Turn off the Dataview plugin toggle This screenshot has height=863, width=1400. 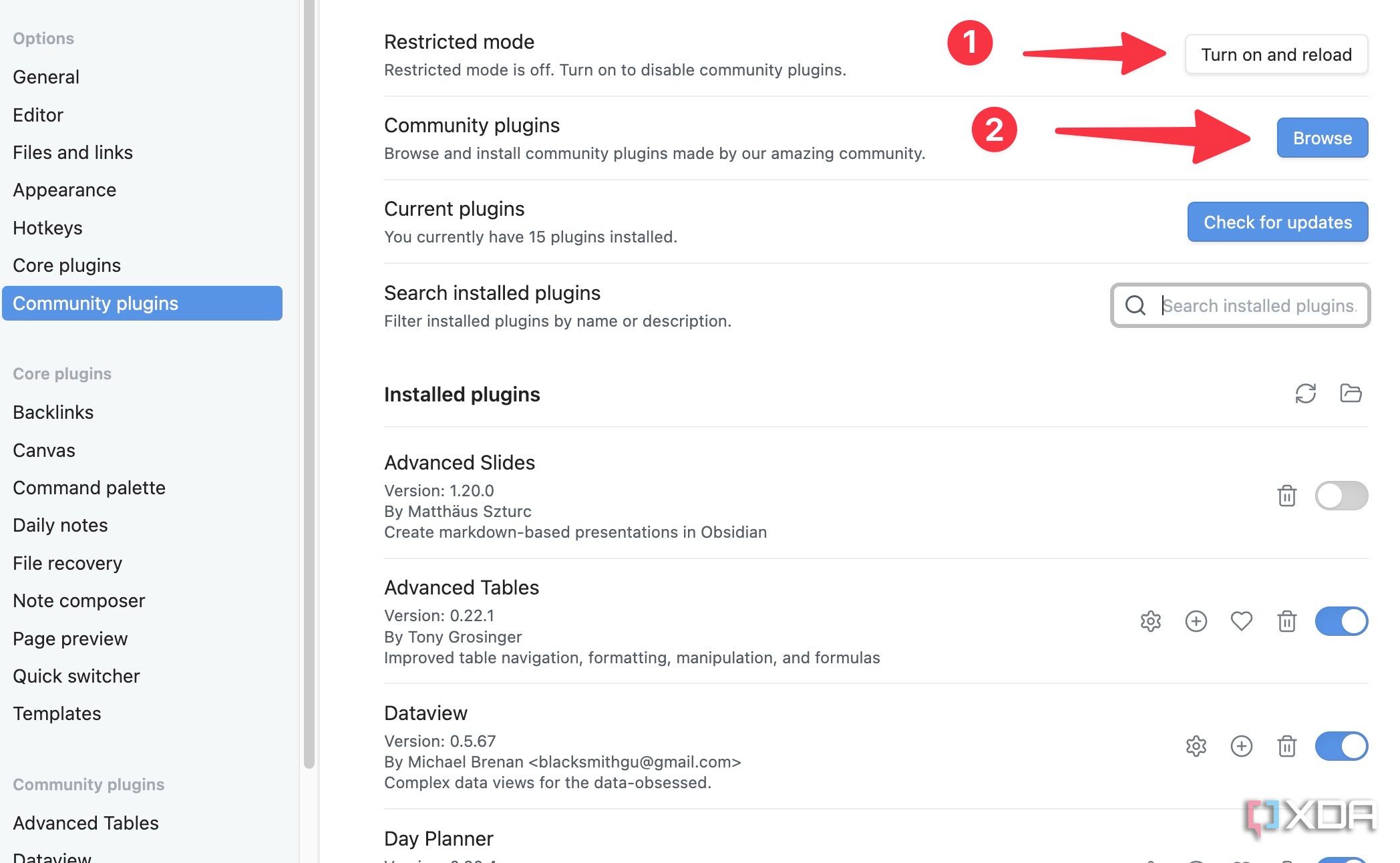coord(1341,746)
